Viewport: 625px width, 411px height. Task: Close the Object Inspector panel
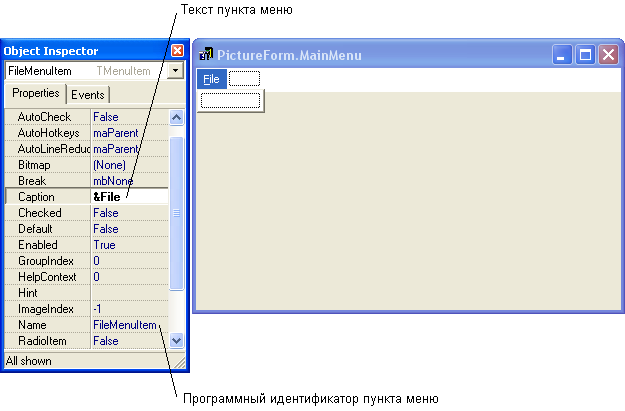(177, 50)
